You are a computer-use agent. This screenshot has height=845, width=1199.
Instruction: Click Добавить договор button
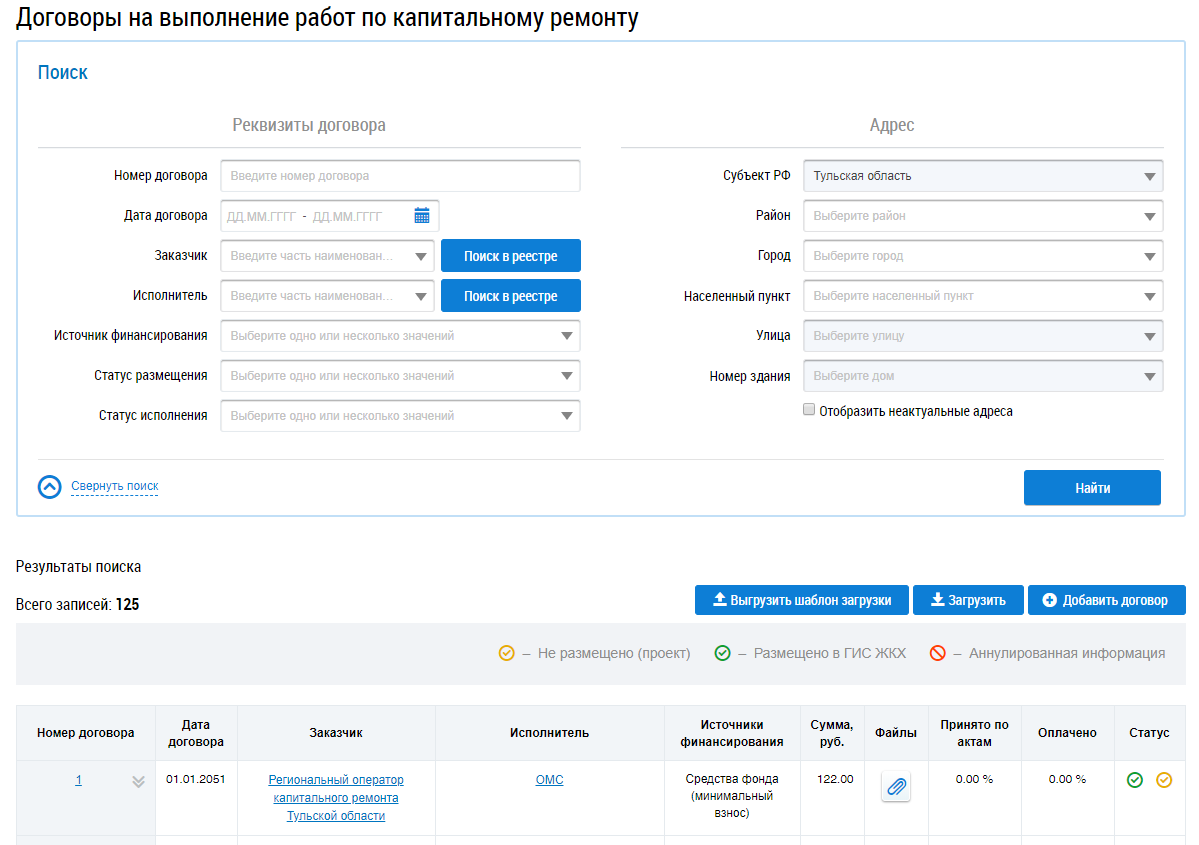pyautogui.click(x=1106, y=600)
